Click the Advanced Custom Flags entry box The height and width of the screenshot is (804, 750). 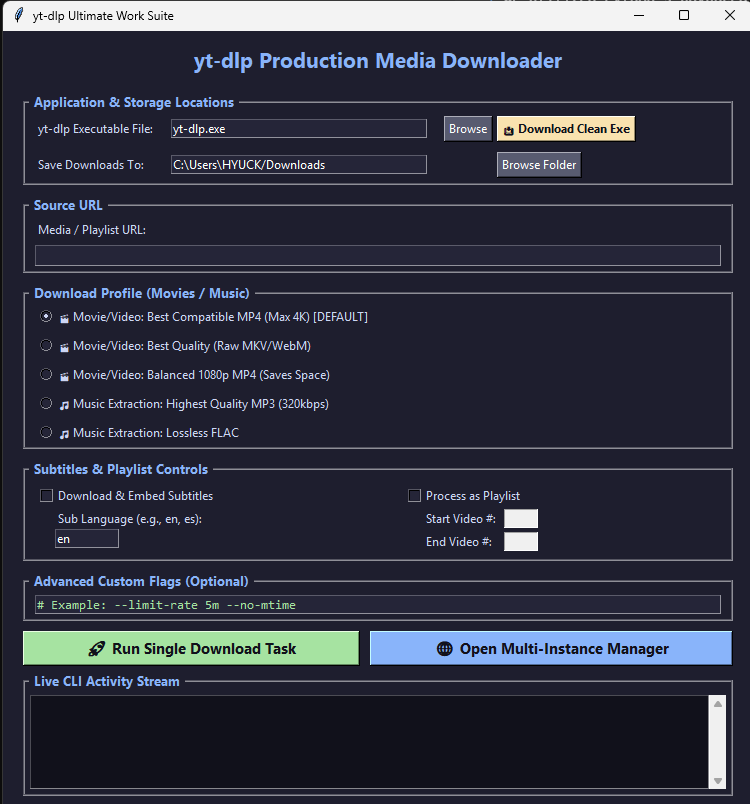pyautogui.click(x=378, y=605)
